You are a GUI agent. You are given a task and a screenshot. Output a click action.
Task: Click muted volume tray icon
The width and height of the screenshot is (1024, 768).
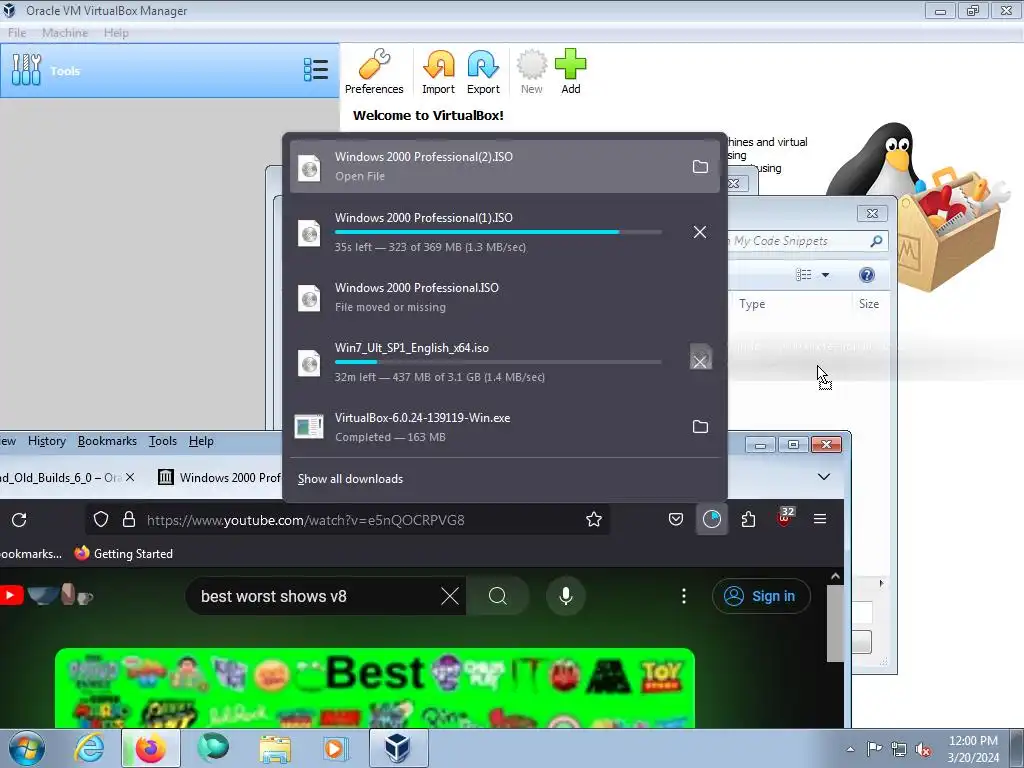[923, 749]
